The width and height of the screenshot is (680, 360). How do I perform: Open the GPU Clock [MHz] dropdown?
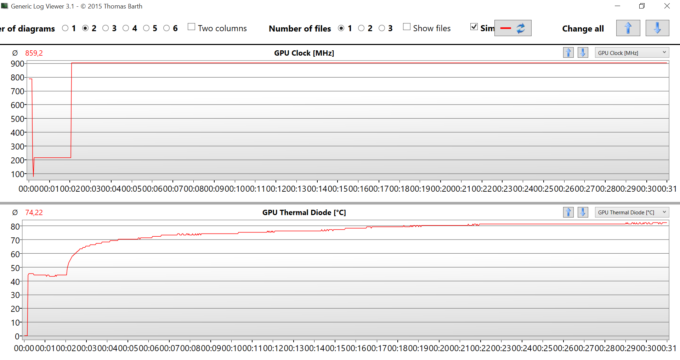(631, 53)
